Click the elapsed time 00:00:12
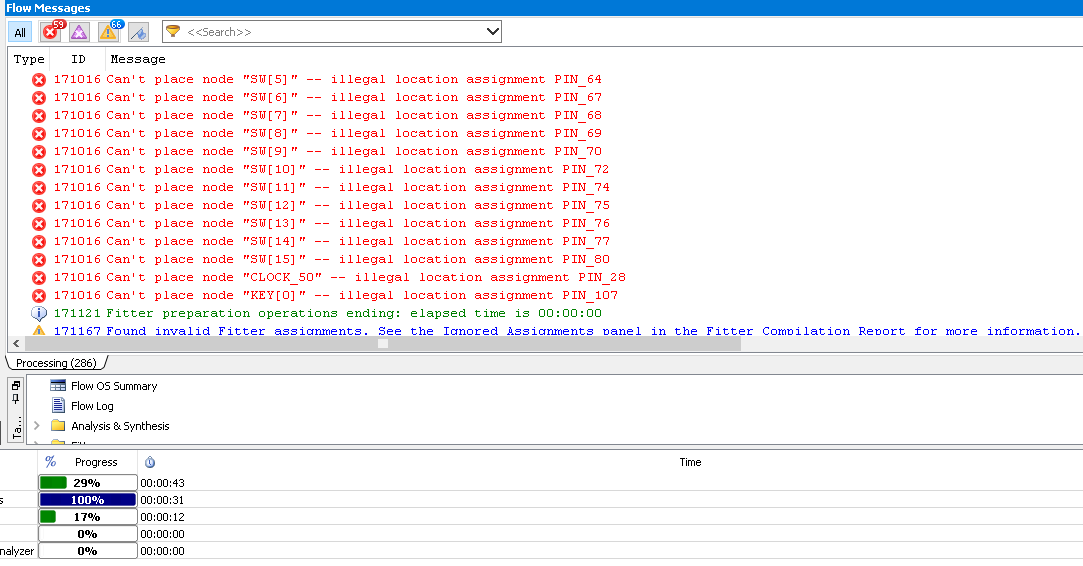This screenshot has width=1083, height=566. pos(162,517)
